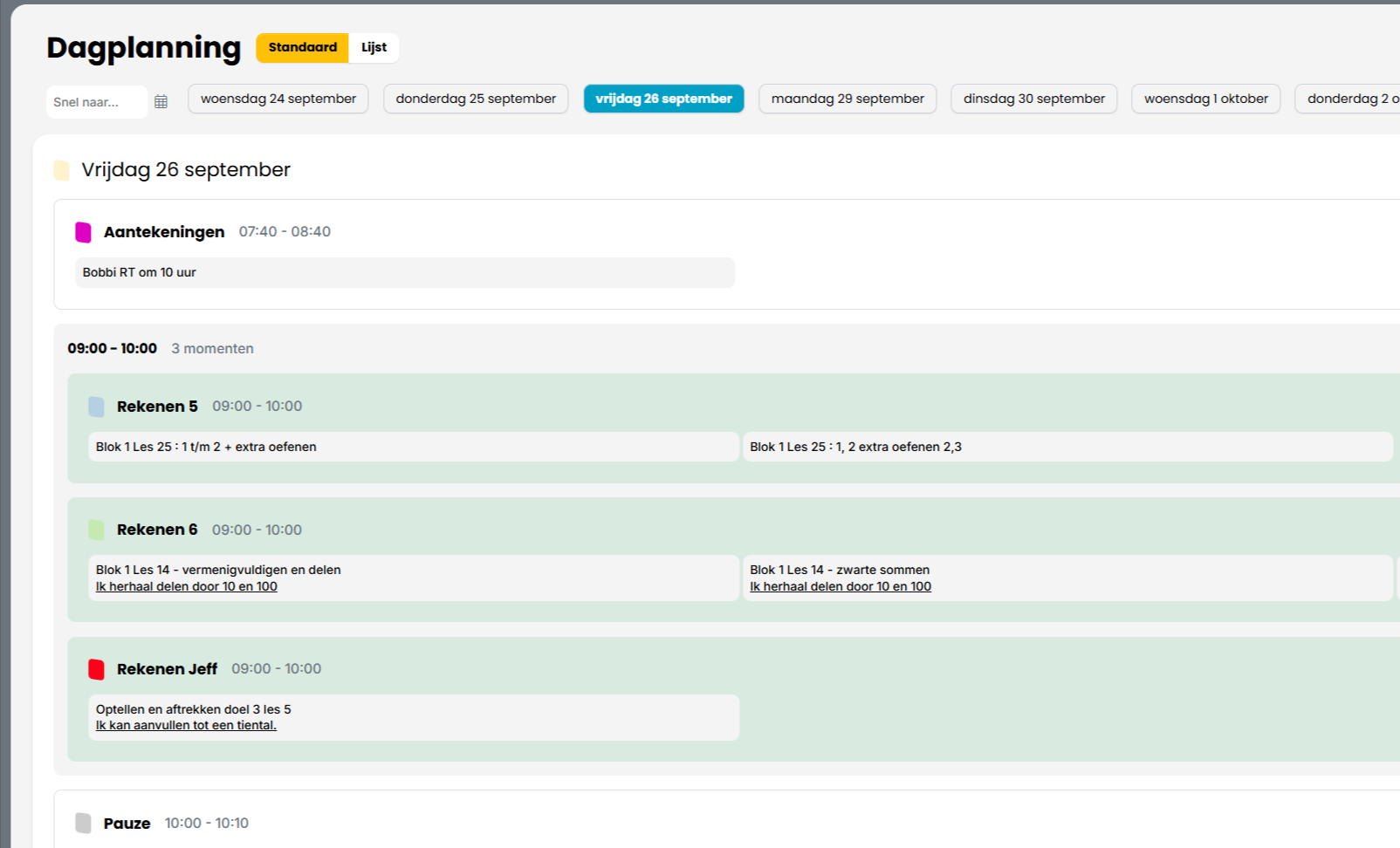
Task: Click the blue Rekenen 5 color marker
Action: pyautogui.click(x=97, y=407)
